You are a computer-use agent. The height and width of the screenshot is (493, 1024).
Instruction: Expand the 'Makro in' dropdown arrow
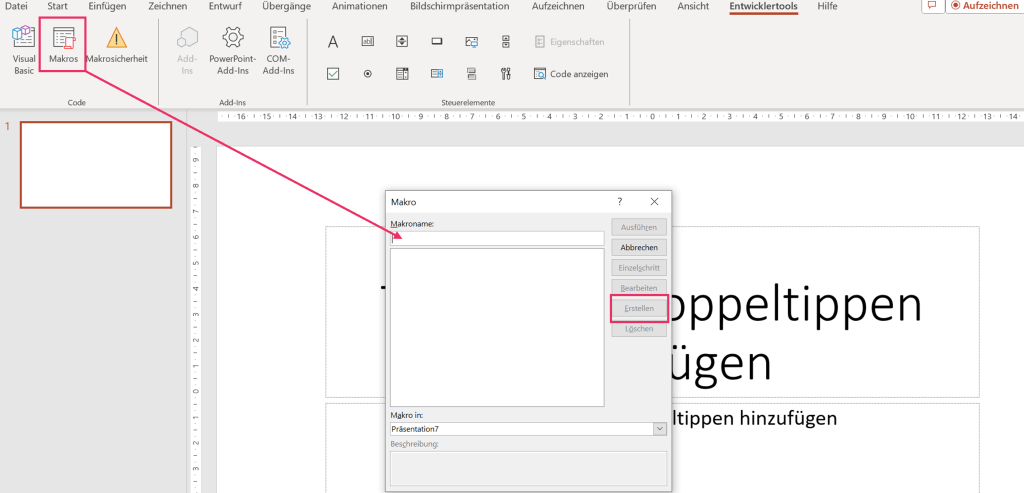coord(660,429)
